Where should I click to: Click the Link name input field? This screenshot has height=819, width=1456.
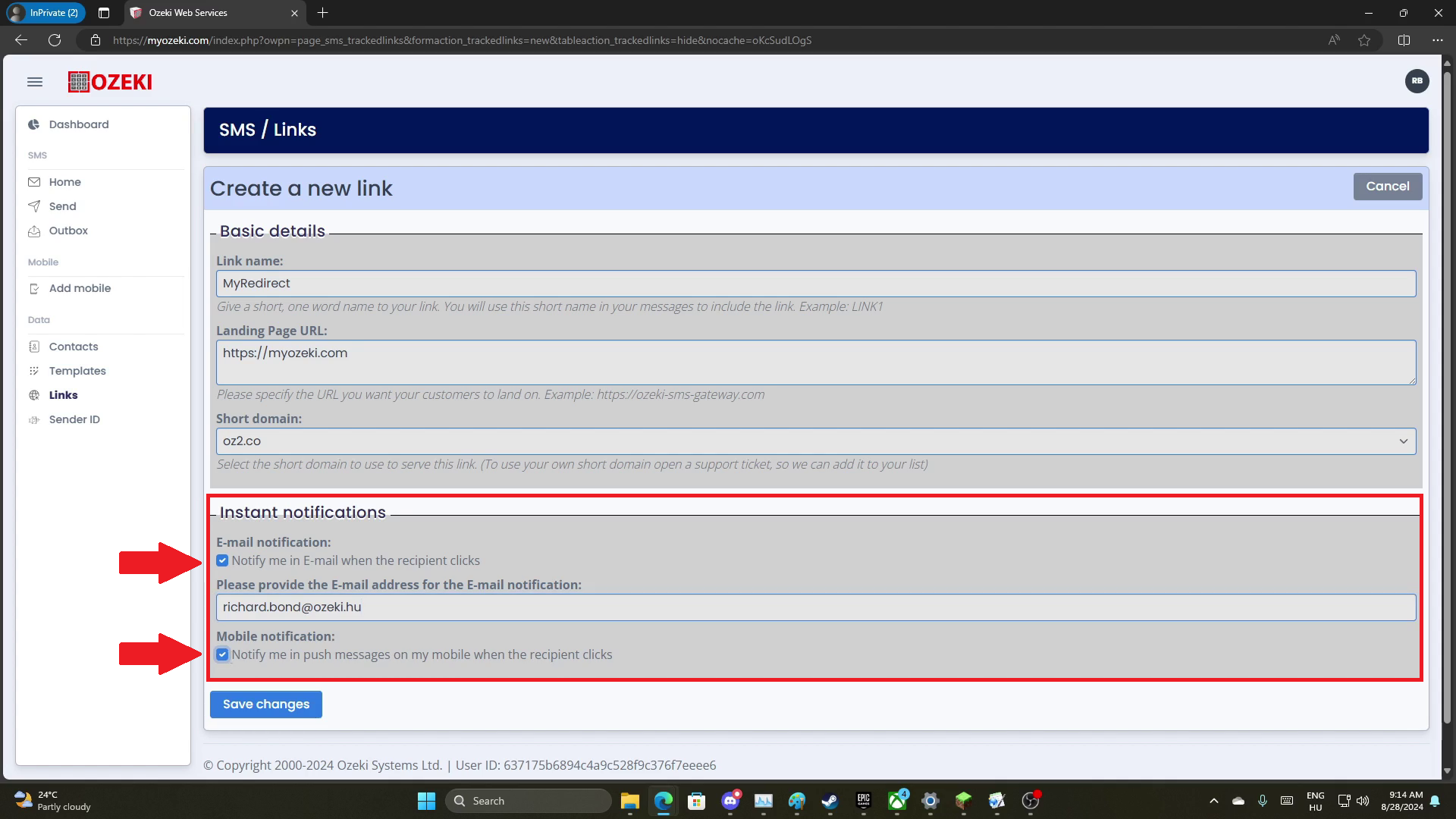pos(816,284)
